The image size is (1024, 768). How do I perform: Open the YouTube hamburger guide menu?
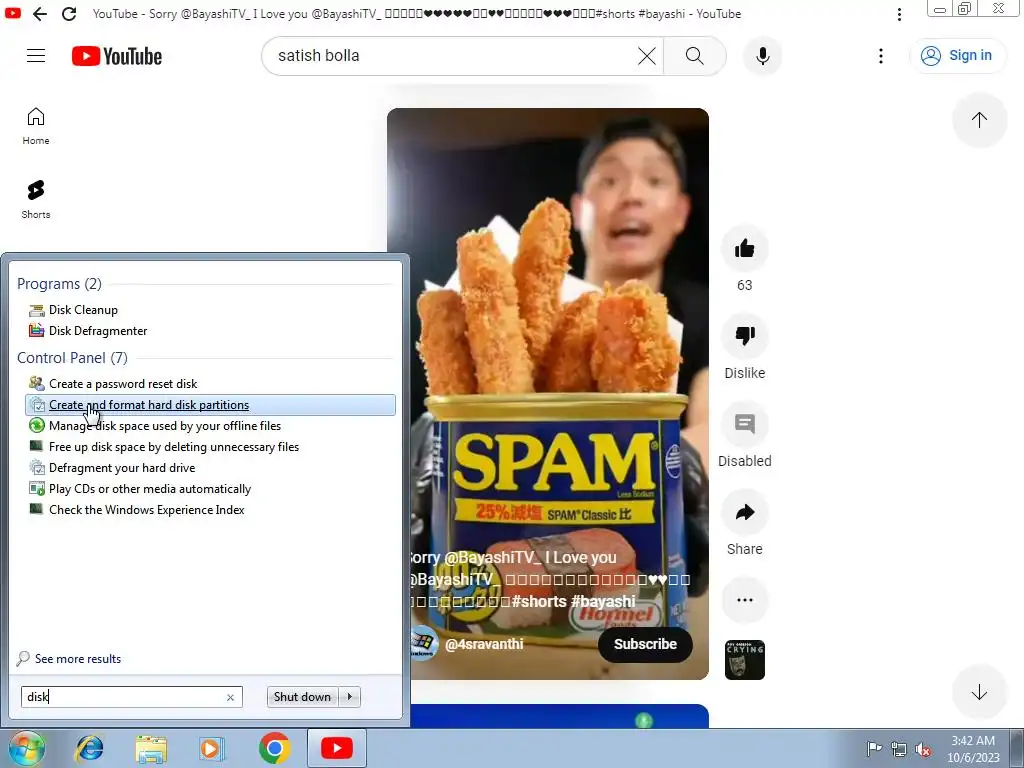click(36, 56)
